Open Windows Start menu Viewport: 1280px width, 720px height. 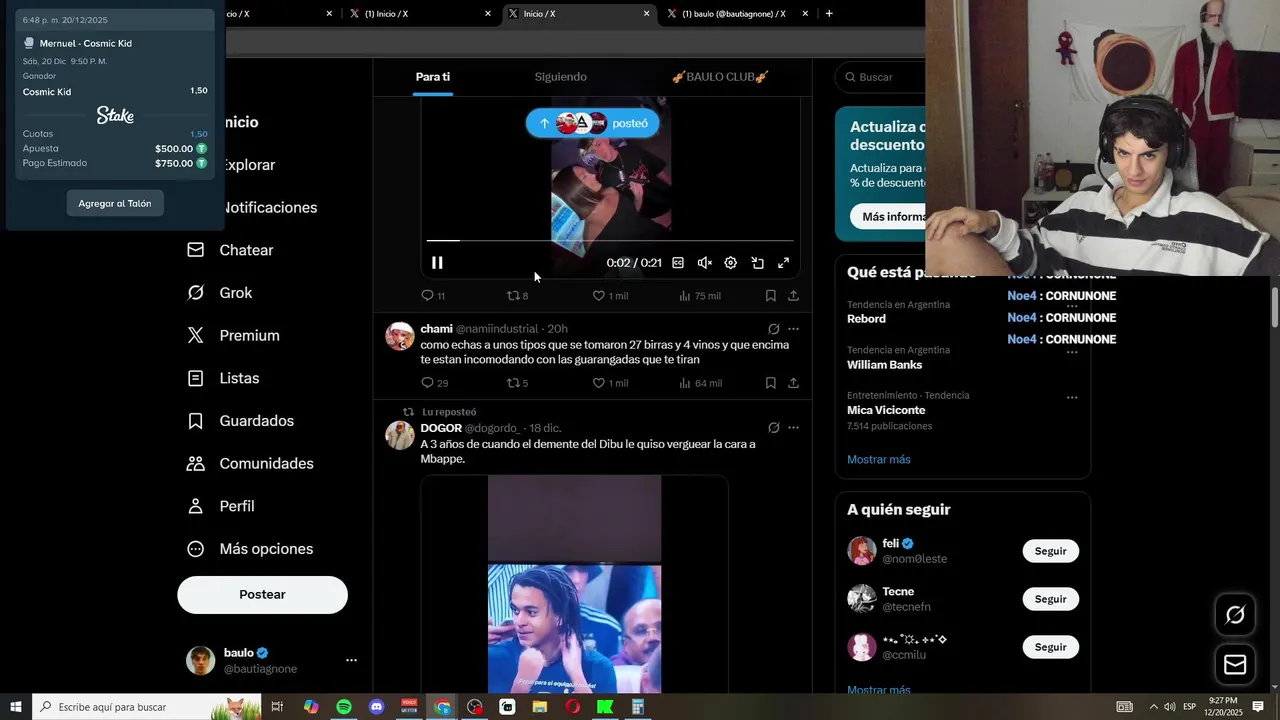[16, 707]
